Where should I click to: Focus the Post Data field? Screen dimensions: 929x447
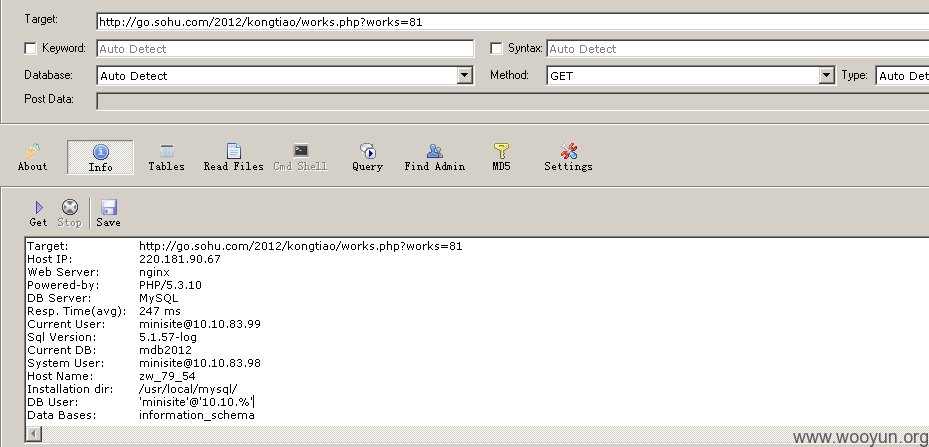(512, 101)
